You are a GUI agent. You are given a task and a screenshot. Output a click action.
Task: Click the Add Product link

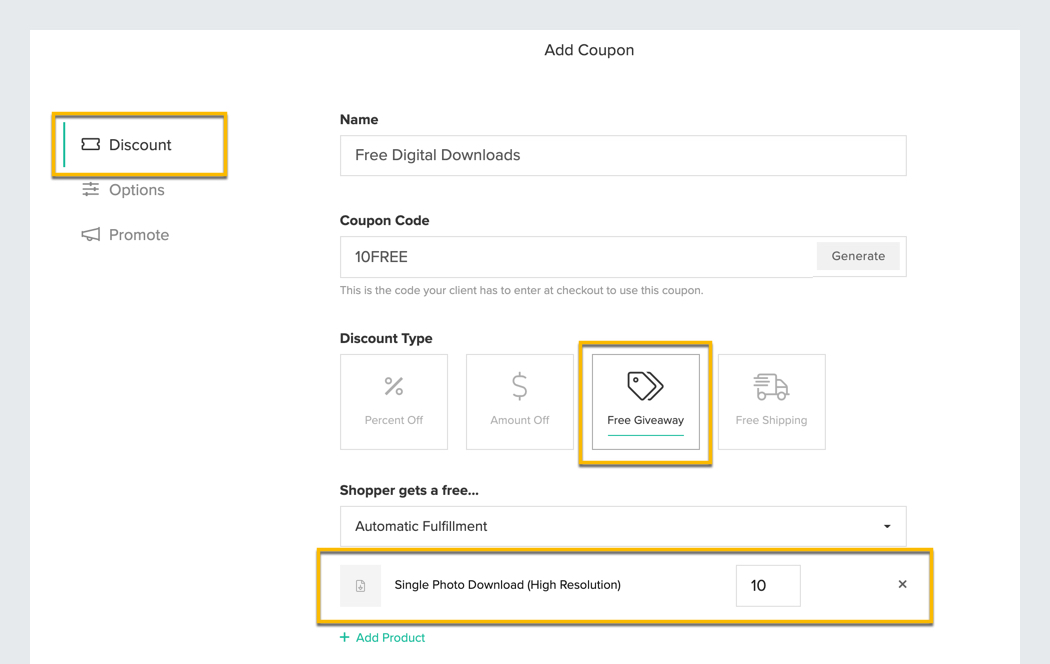point(382,637)
